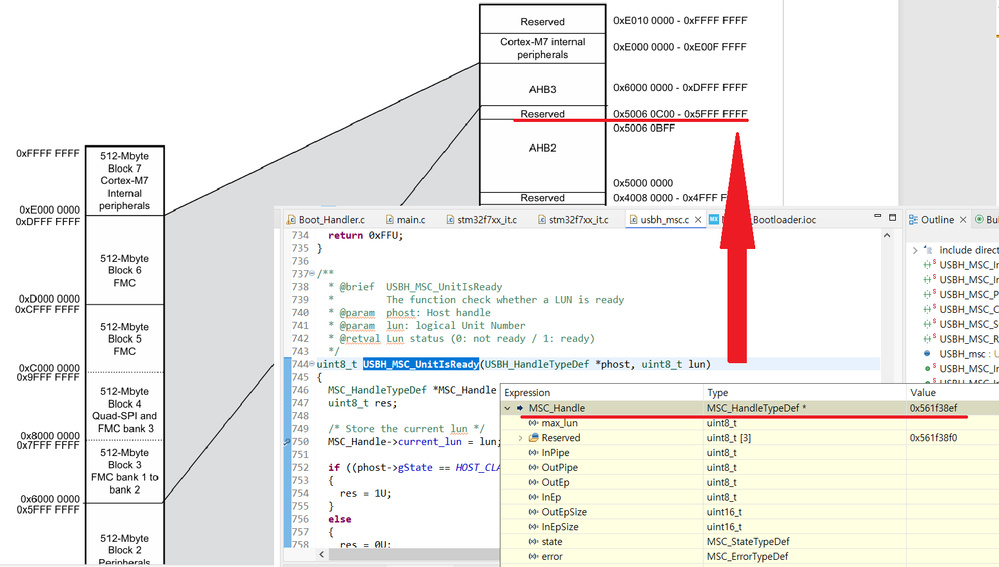Viewport: 999px width, 567px height.
Task: Click the highlighted USBH_MSC_UnitIsReady function name
Action: [x=421, y=364]
